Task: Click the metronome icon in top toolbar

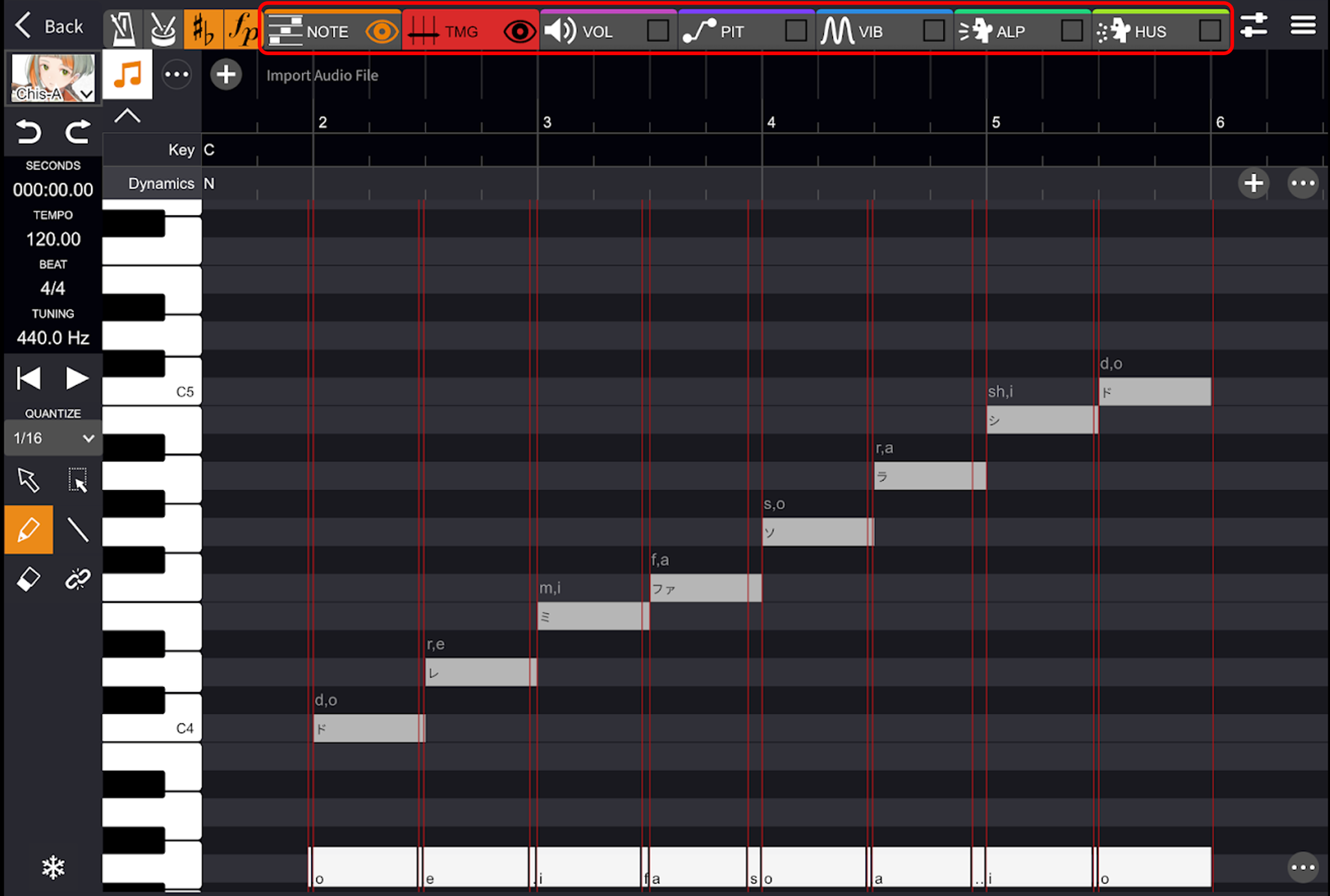Action: click(x=122, y=29)
